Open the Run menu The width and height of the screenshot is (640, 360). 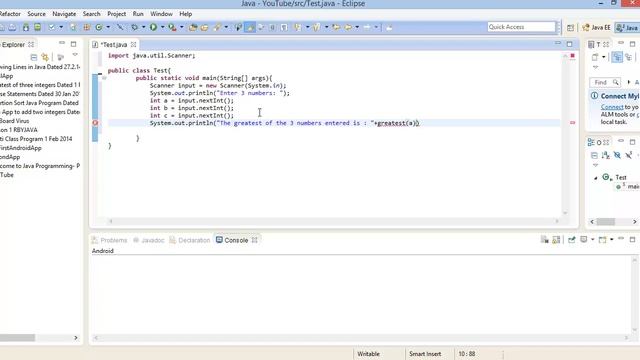pyautogui.click(x=138, y=14)
